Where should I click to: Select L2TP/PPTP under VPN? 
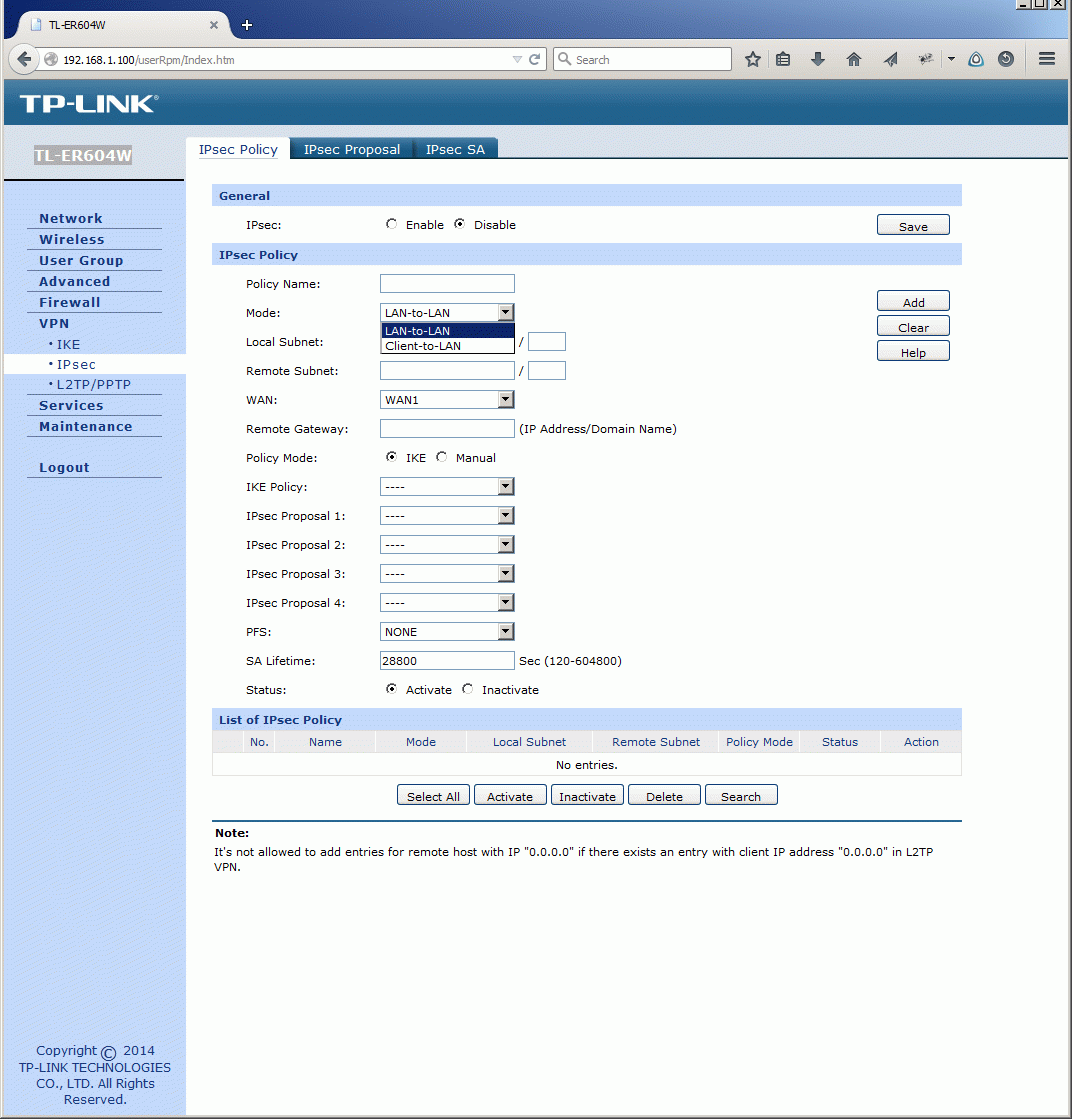[93, 384]
